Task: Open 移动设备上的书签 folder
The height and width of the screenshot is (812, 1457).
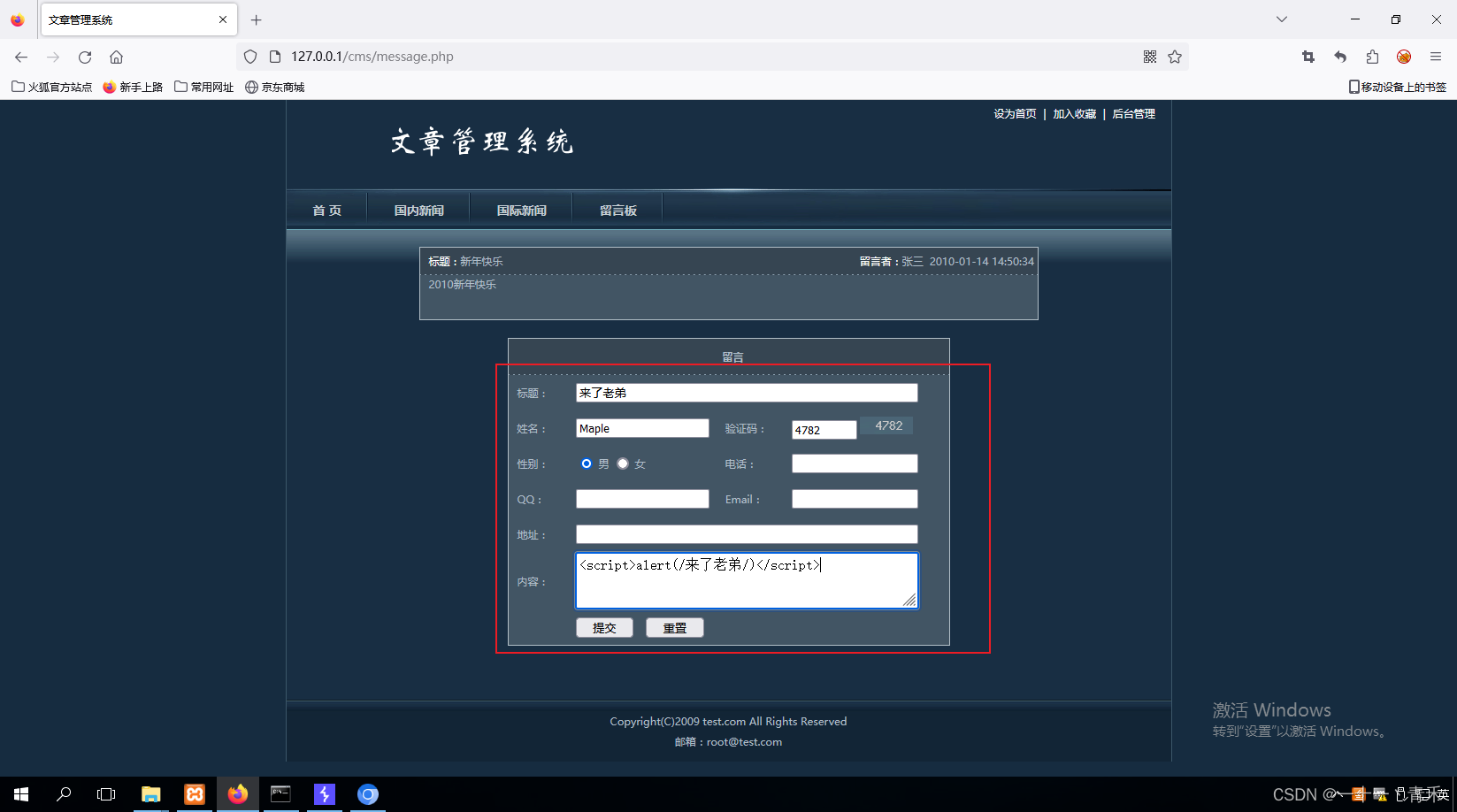Action: [1397, 87]
